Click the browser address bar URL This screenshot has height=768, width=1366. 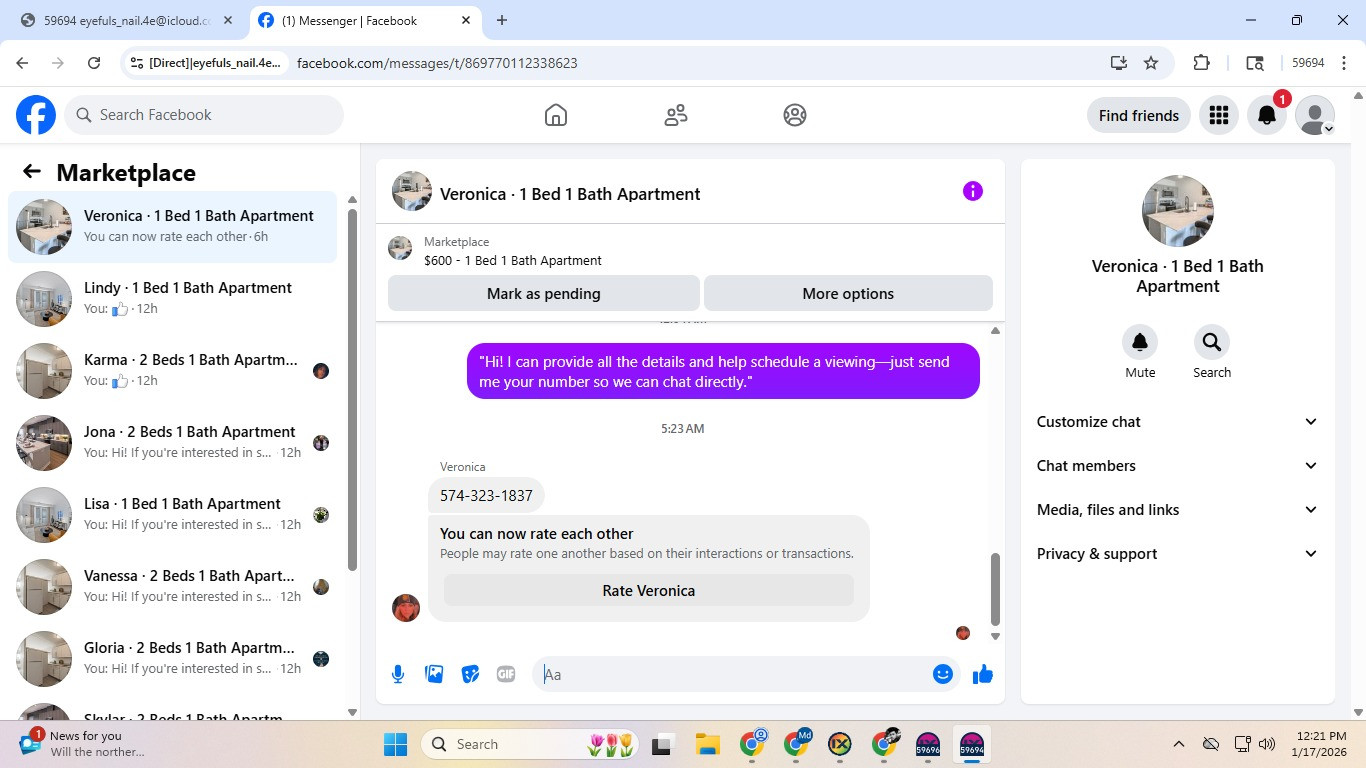coord(437,63)
